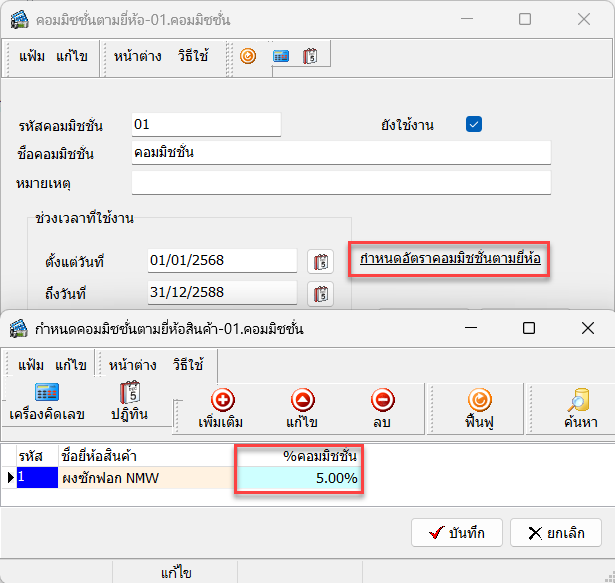Click the %คอมมิชชั่น column header

pyautogui.click(x=299, y=456)
